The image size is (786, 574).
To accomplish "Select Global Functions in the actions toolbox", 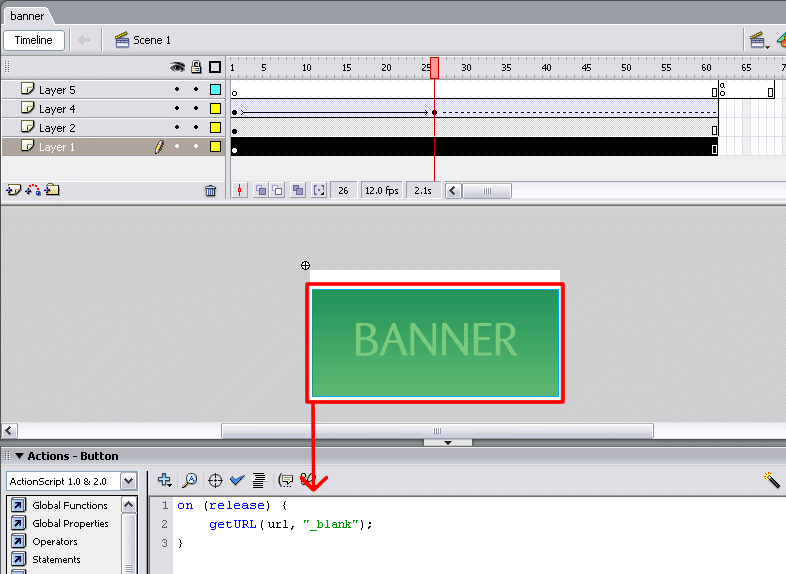I will click(70, 506).
